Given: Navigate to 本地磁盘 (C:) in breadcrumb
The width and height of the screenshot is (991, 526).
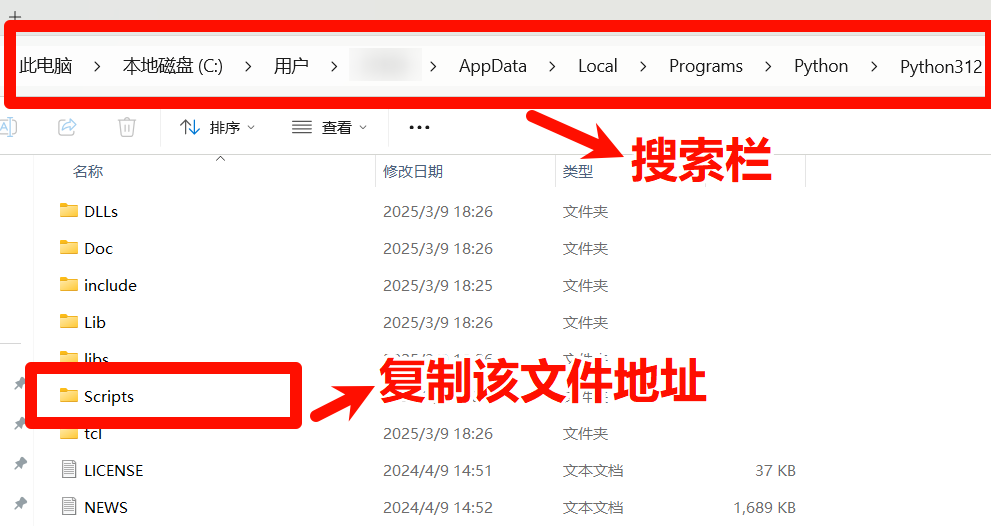Looking at the screenshot, I should (173, 67).
